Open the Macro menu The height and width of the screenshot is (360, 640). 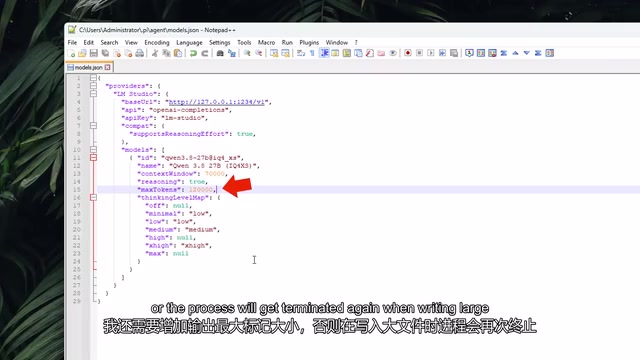pos(266,42)
